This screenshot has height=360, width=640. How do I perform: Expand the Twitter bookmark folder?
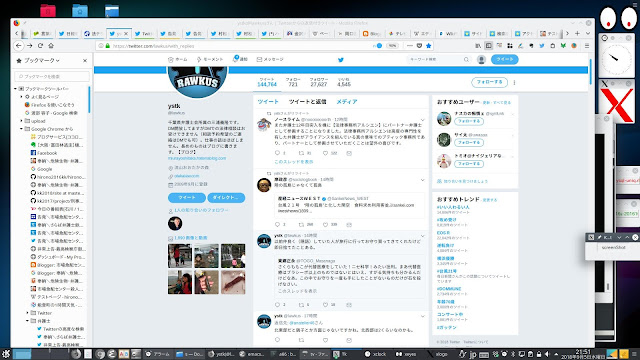point(28,313)
